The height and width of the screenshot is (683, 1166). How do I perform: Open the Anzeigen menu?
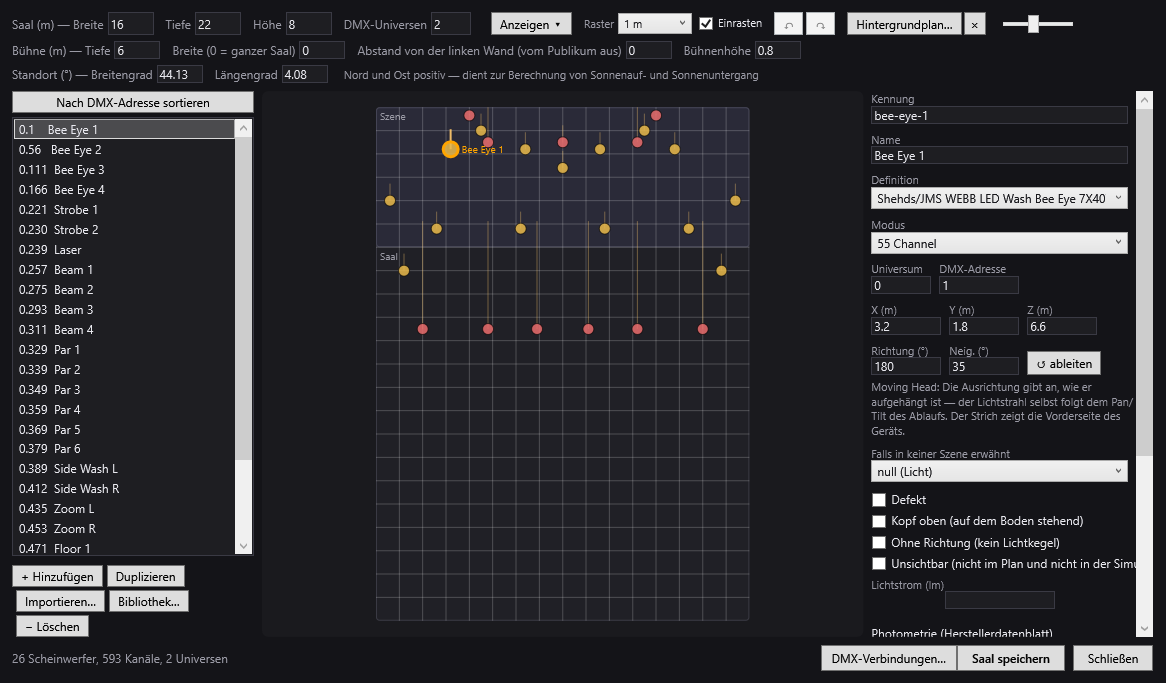[x=531, y=25]
